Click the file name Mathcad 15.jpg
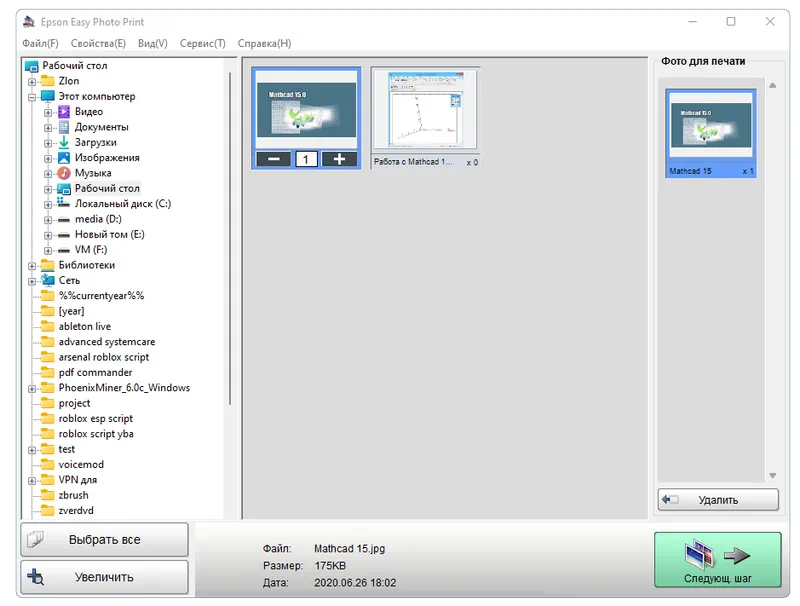The width and height of the screenshot is (800, 606). click(349, 548)
